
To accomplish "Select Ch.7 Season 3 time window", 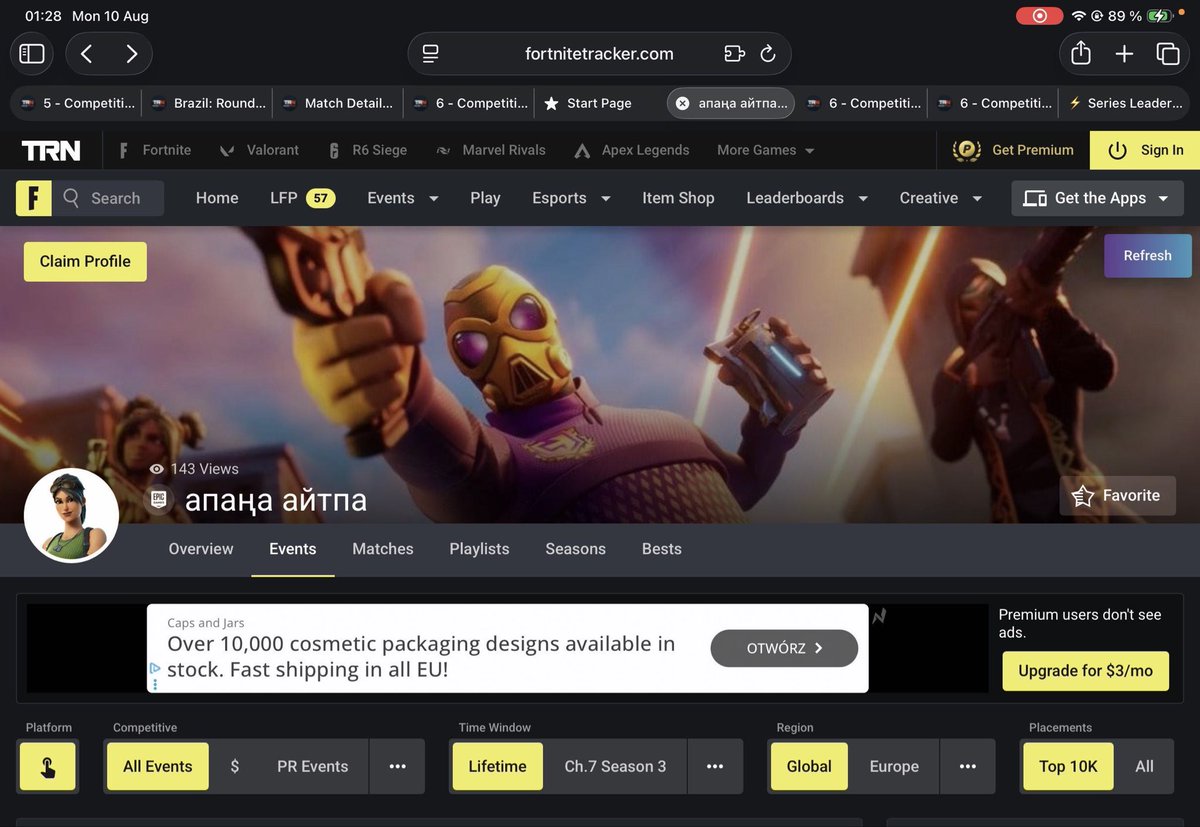I will coord(615,767).
